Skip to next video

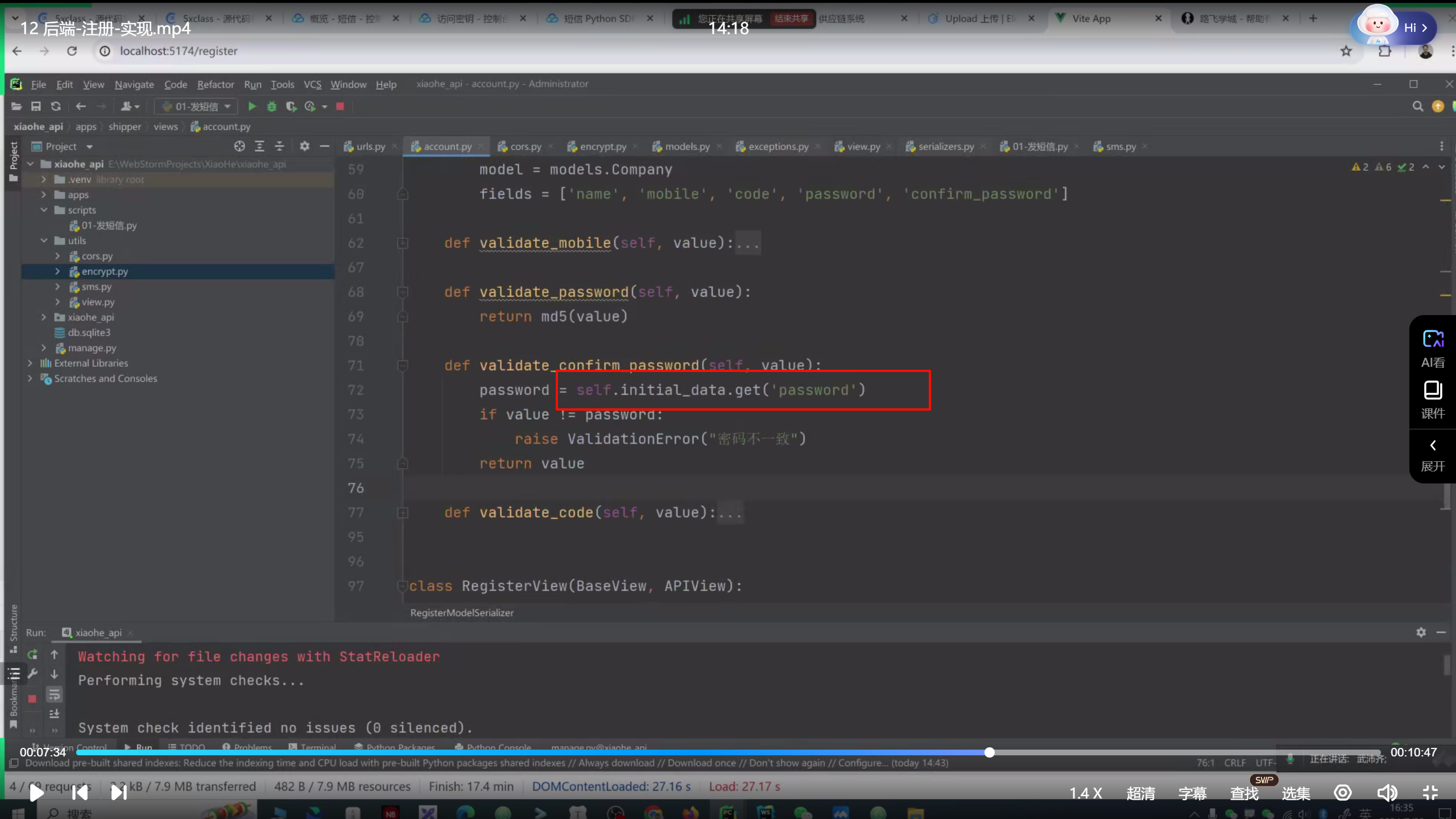118,792
